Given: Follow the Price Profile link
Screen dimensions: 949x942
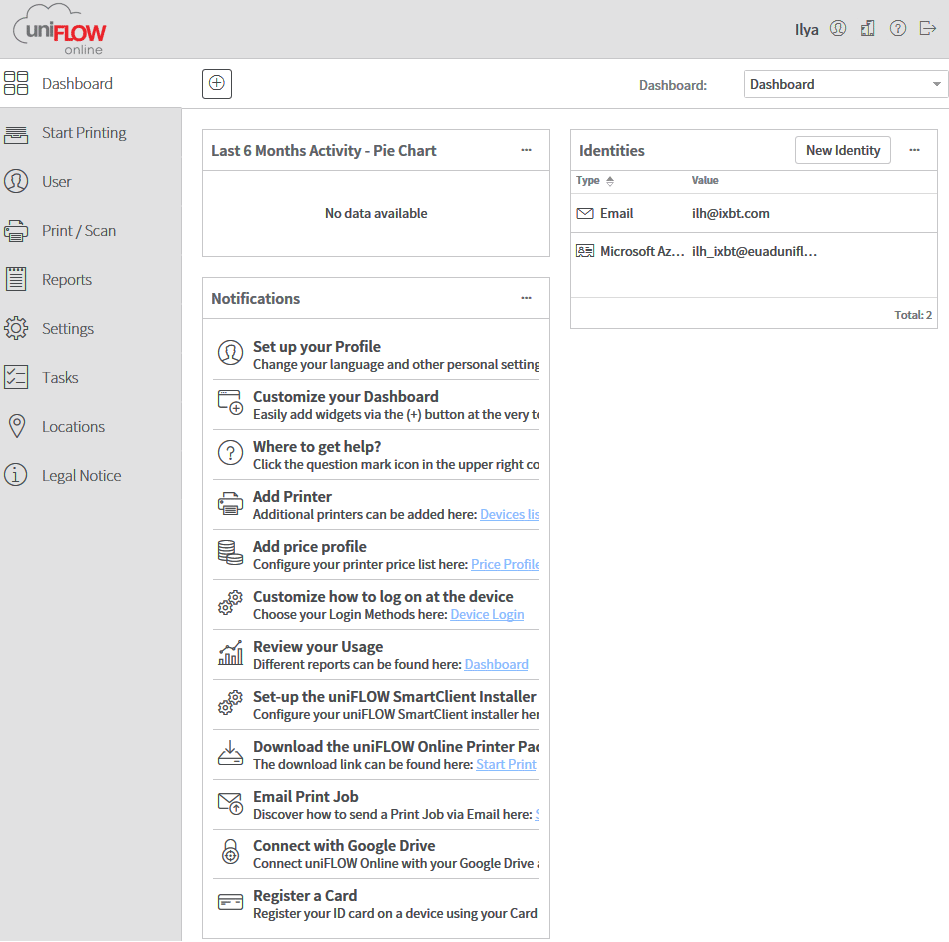Looking at the screenshot, I should pyautogui.click(x=505, y=564).
